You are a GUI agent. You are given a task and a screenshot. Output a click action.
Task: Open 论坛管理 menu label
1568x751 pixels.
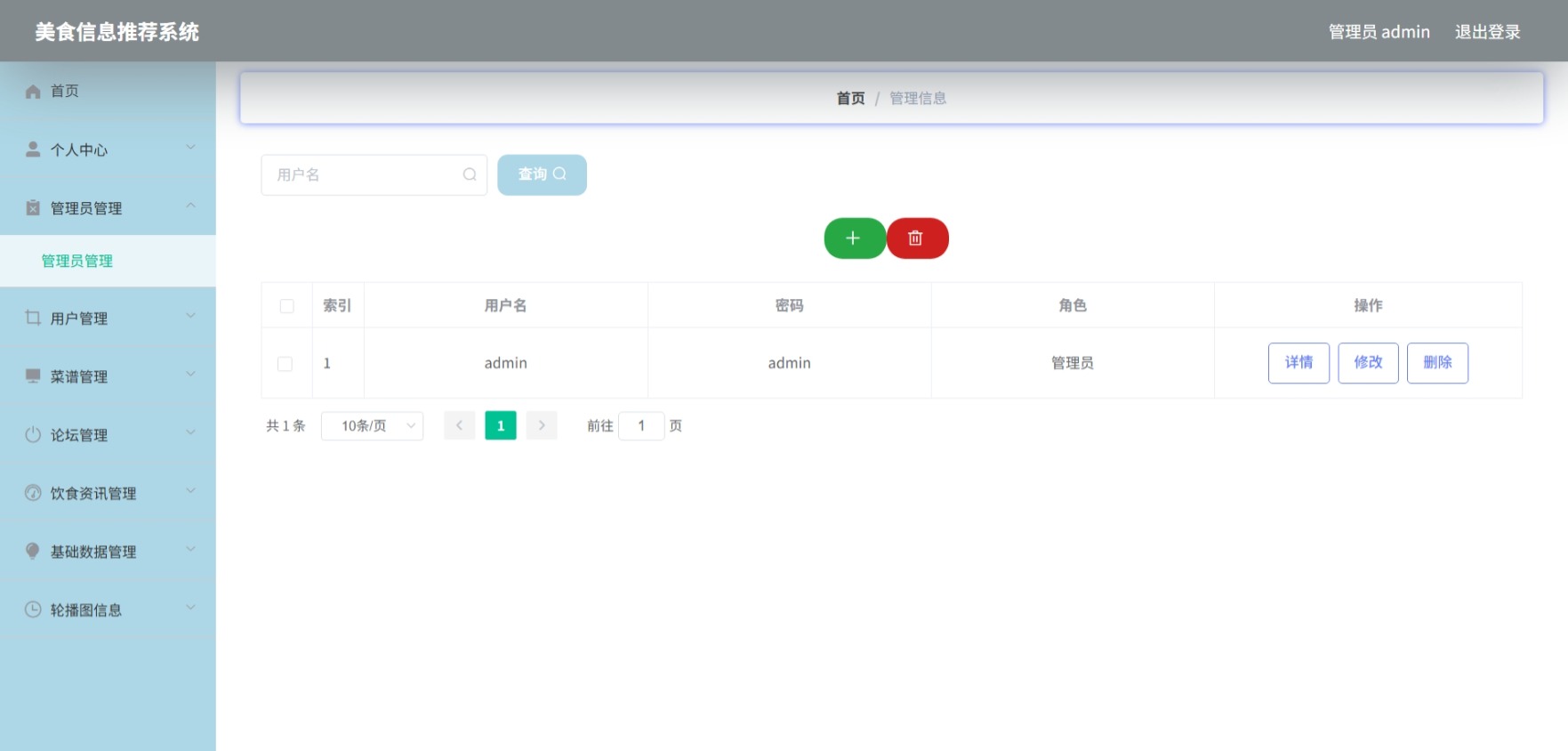point(79,435)
